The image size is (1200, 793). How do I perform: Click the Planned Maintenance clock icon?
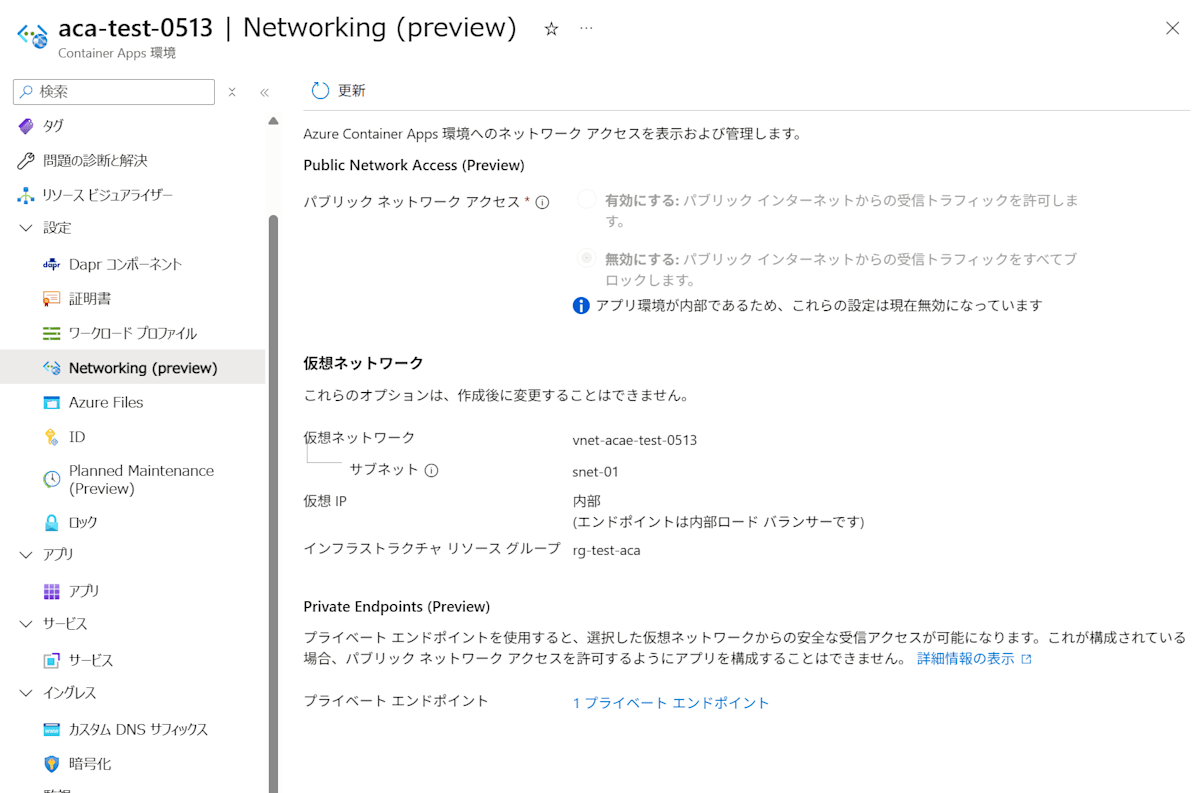52,479
